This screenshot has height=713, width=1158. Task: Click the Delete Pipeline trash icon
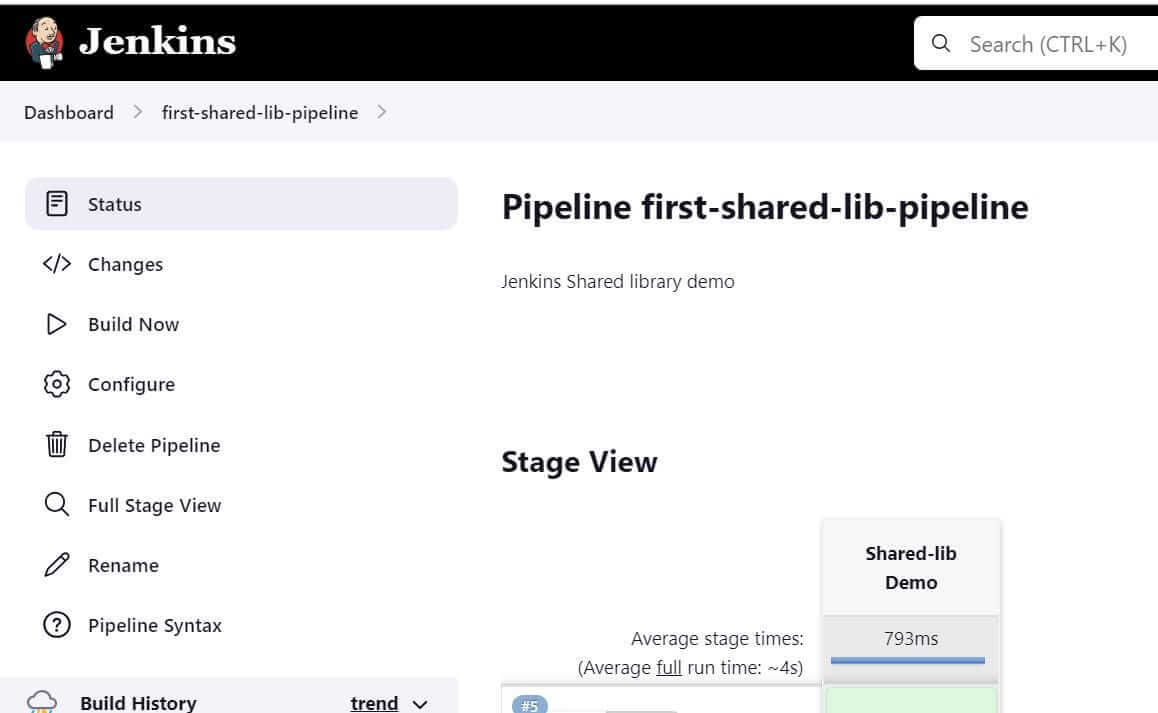(x=57, y=445)
